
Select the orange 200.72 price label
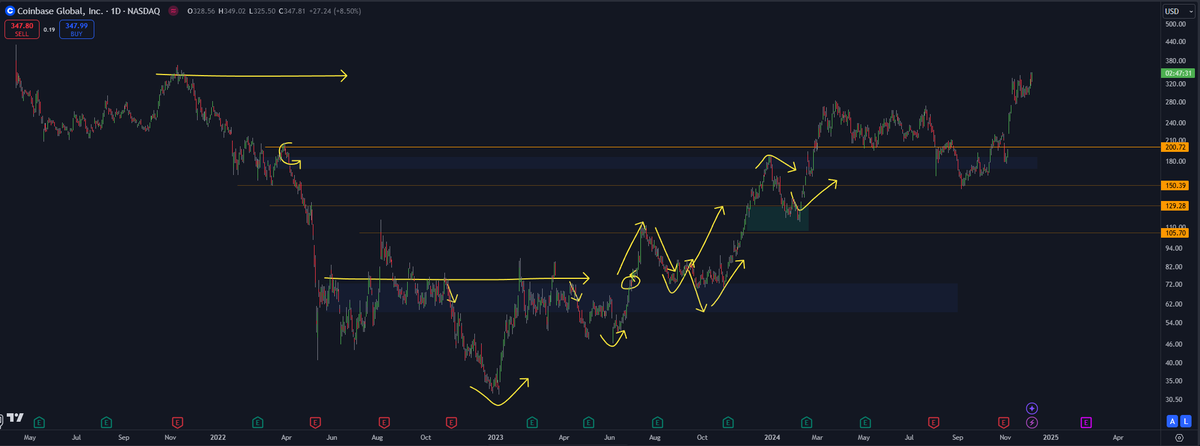coord(1175,147)
